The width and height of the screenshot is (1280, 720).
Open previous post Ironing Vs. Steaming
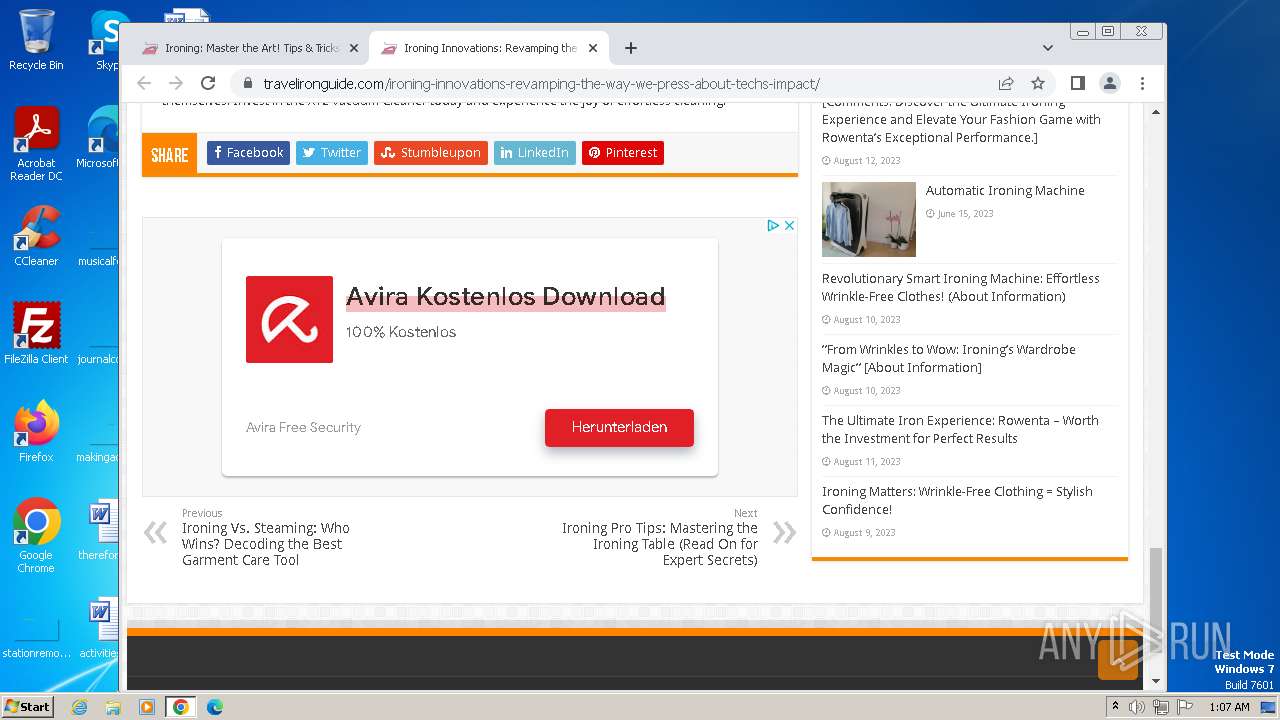click(266, 544)
